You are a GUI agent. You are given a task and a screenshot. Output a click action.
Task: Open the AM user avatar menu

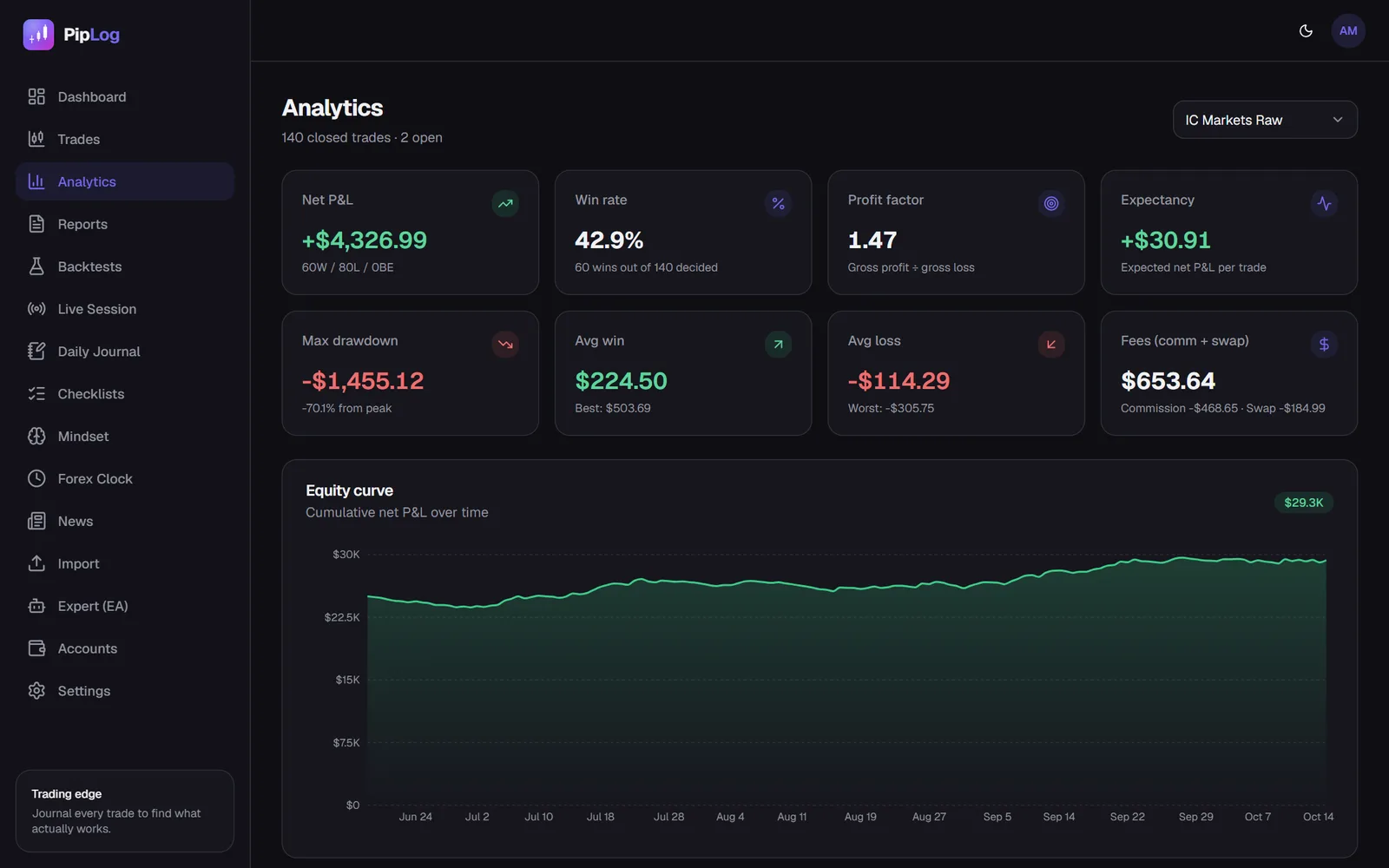click(1348, 31)
